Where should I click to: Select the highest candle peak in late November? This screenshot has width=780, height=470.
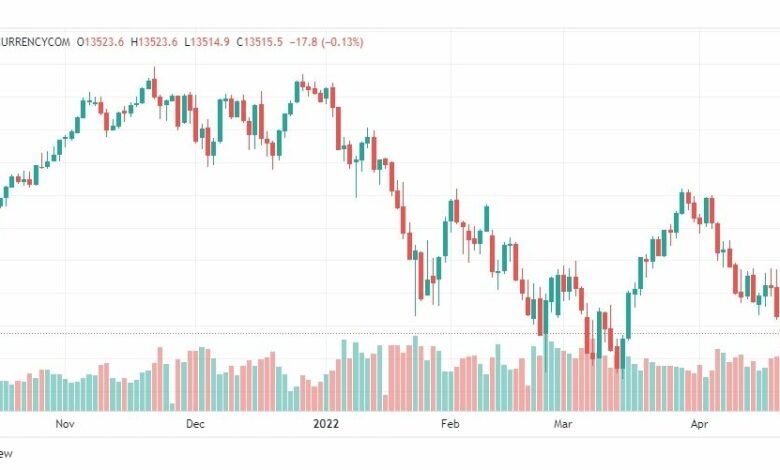click(154, 82)
